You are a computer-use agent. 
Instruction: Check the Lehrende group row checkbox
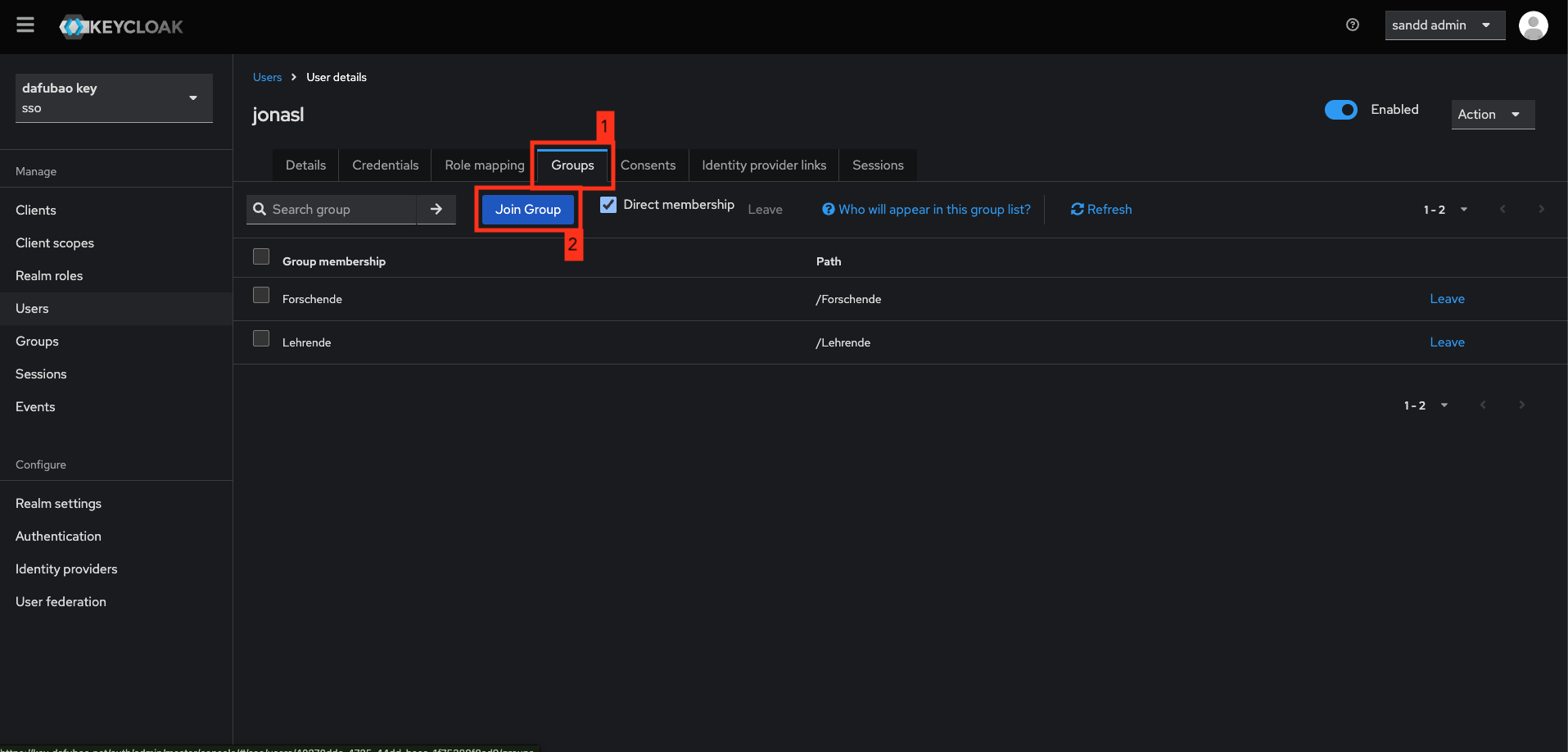point(261,338)
